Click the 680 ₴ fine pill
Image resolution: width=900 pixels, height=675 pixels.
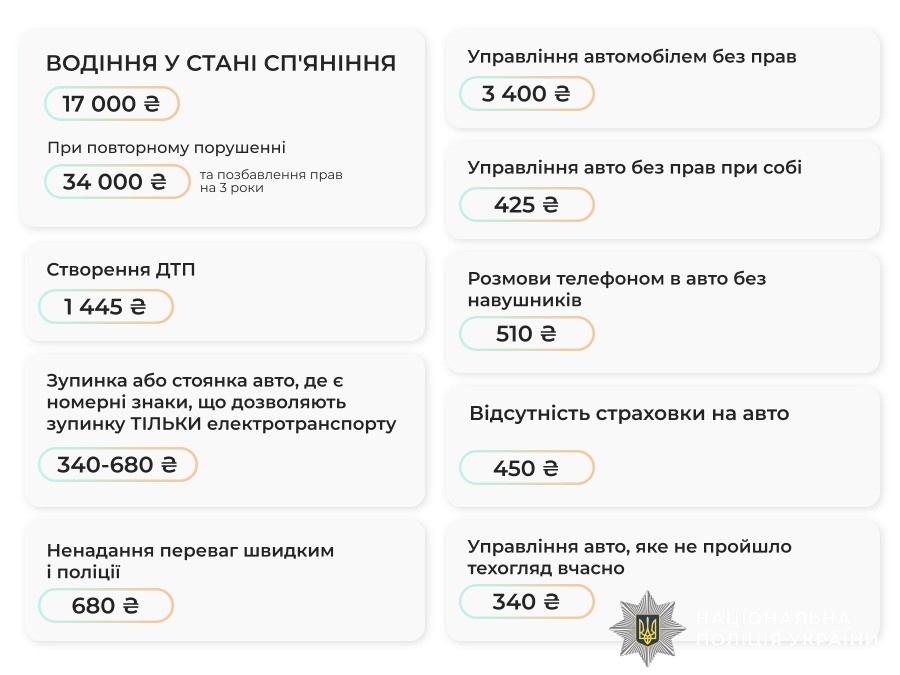coord(106,605)
